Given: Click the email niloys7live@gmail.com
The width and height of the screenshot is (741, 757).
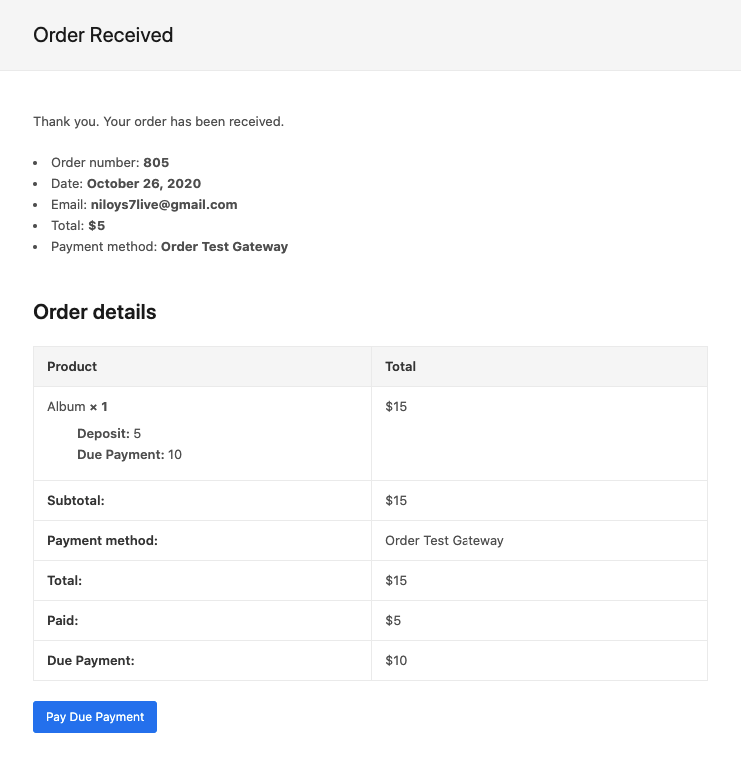Looking at the screenshot, I should tap(164, 204).
